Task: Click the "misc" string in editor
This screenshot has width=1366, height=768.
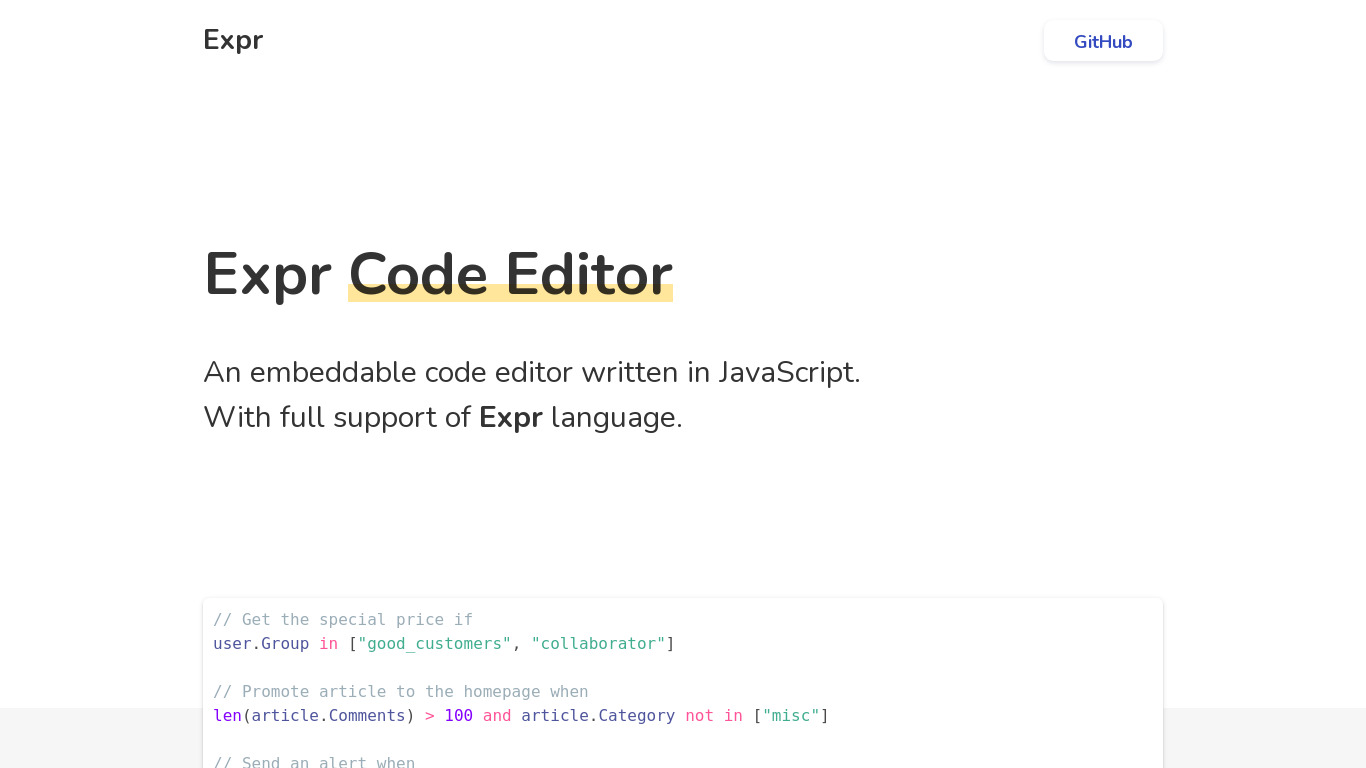Action: pos(791,716)
